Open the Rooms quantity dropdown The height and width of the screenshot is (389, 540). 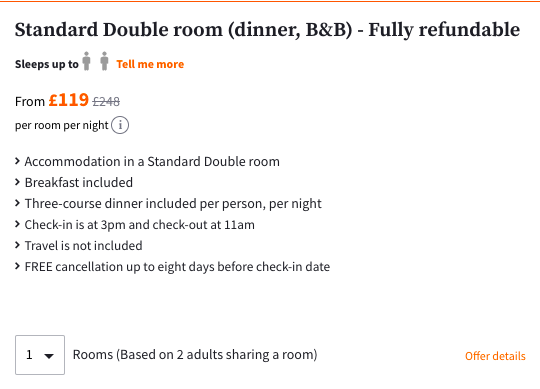click(x=40, y=355)
